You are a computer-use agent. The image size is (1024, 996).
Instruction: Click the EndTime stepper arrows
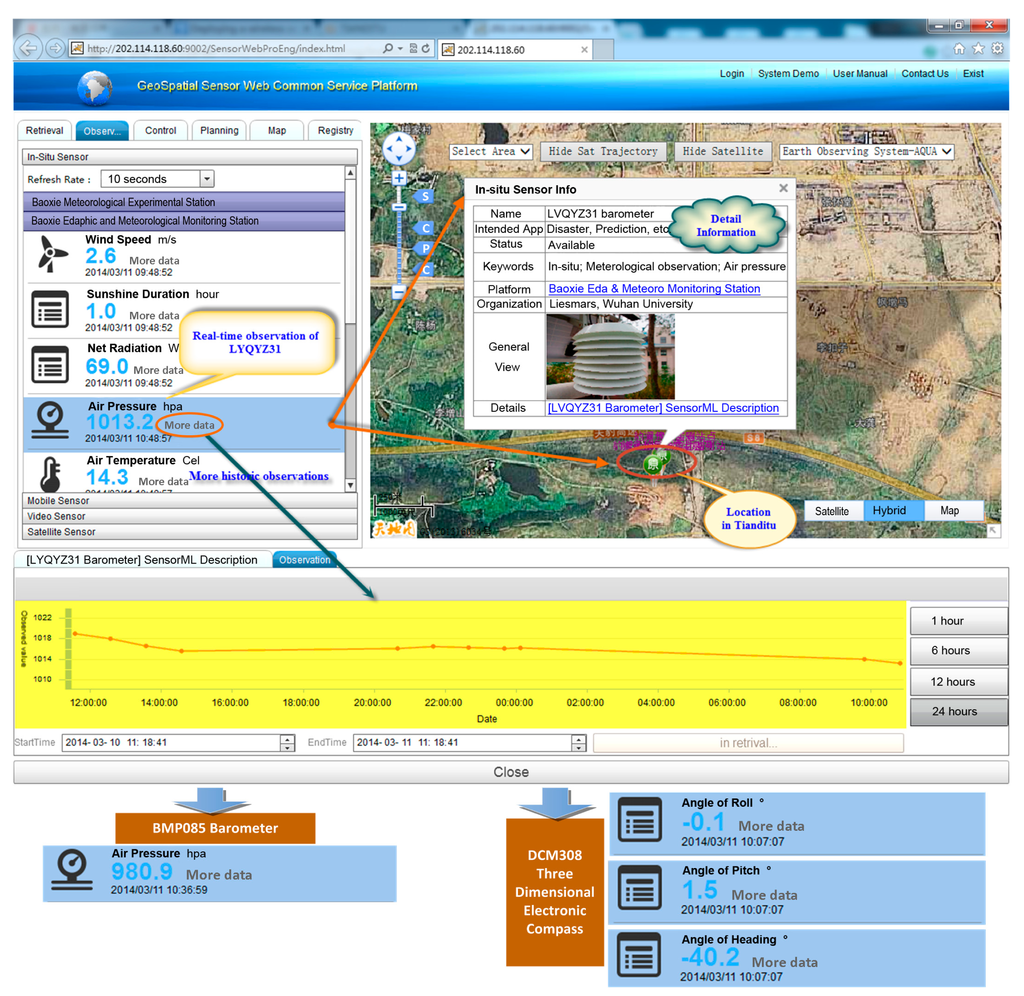579,743
